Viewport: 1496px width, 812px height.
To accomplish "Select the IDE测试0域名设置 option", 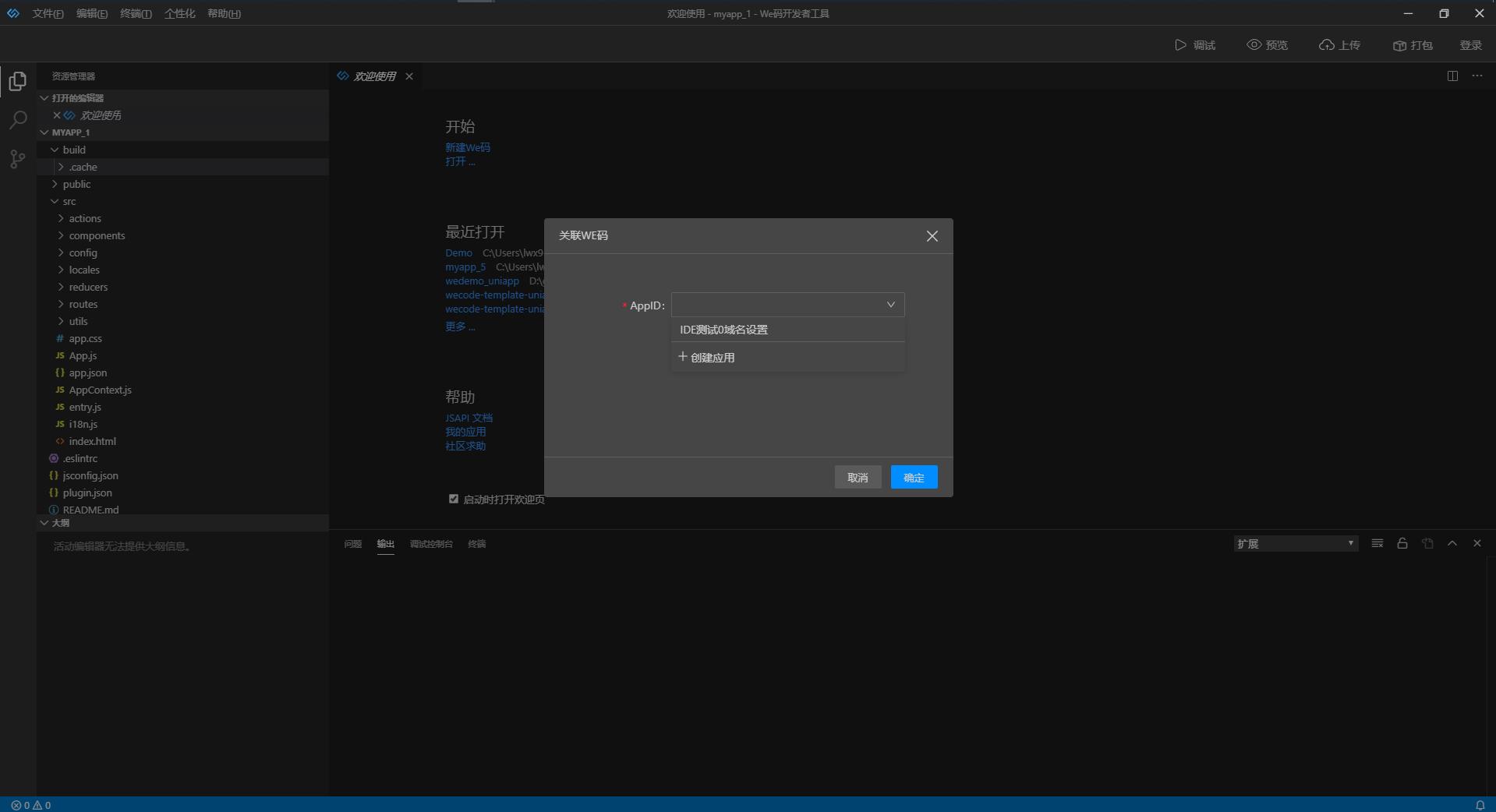I will coord(723,329).
